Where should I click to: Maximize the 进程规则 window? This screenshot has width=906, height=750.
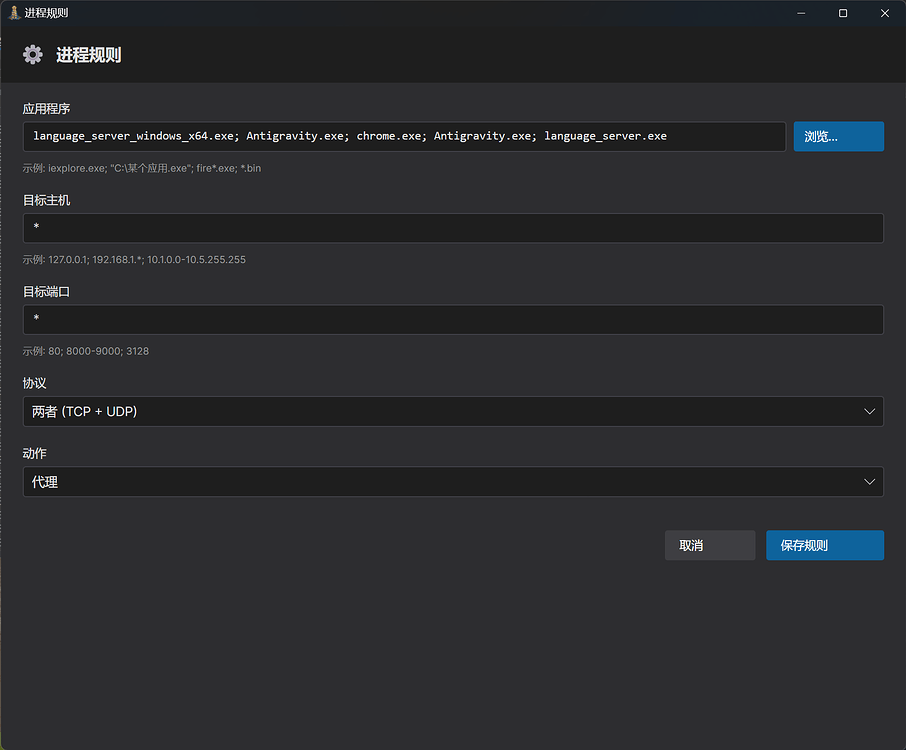[x=843, y=13]
